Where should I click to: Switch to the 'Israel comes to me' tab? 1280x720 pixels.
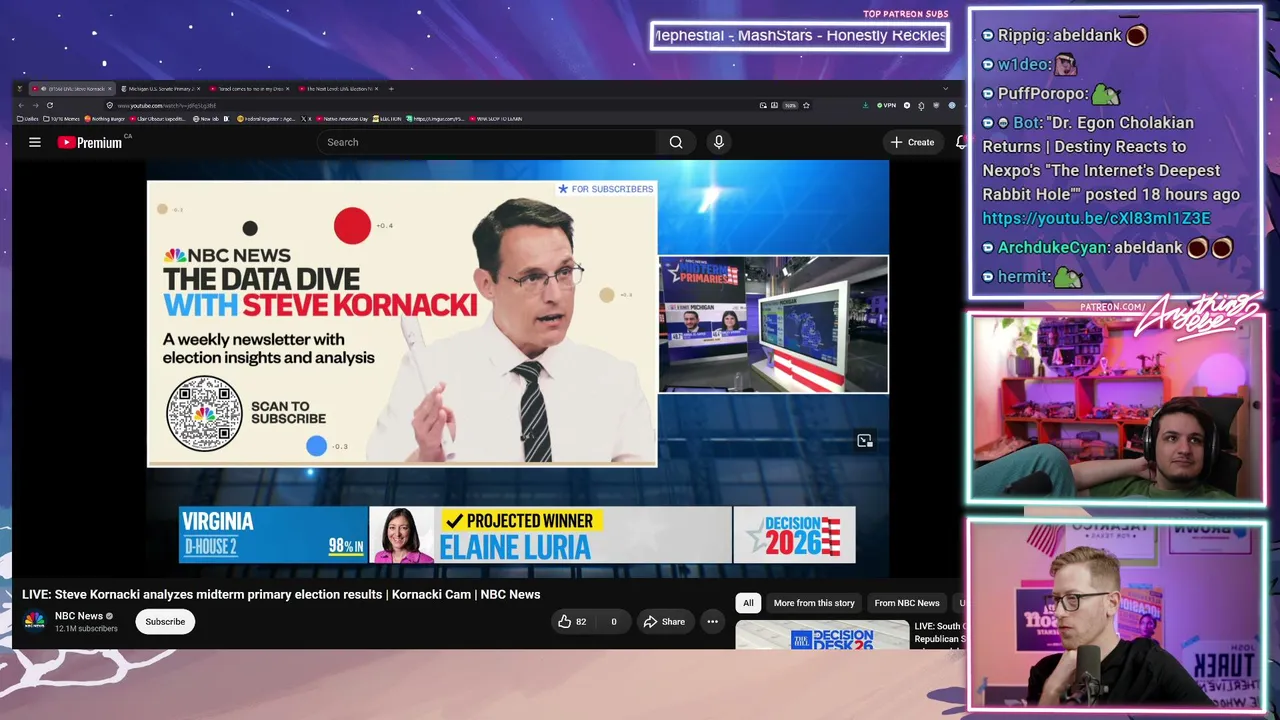pos(250,89)
